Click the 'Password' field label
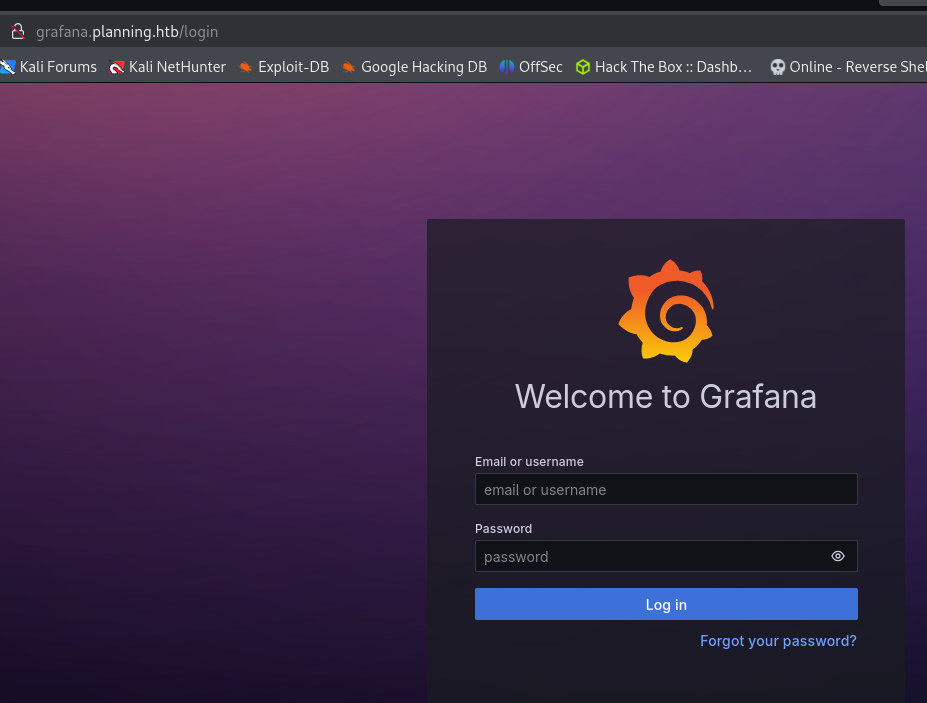The width and height of the screenshot is (927, 703). point(503,528)
